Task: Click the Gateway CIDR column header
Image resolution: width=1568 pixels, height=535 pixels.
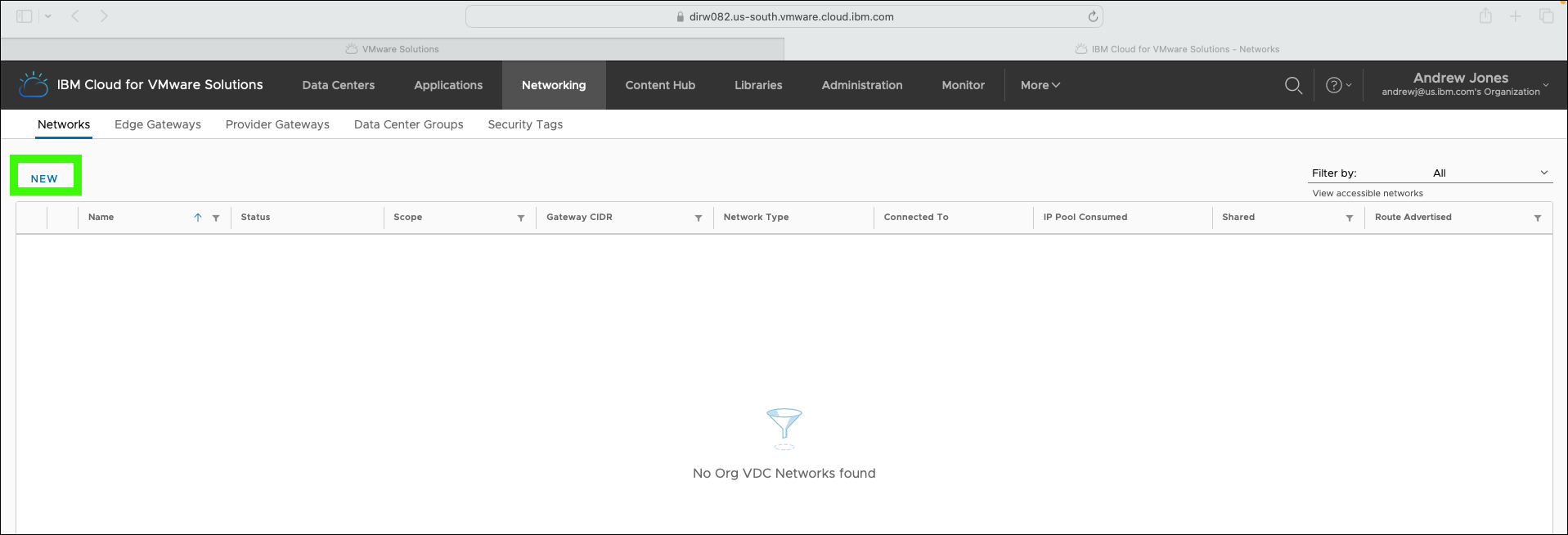Action: tap(579, 218)
